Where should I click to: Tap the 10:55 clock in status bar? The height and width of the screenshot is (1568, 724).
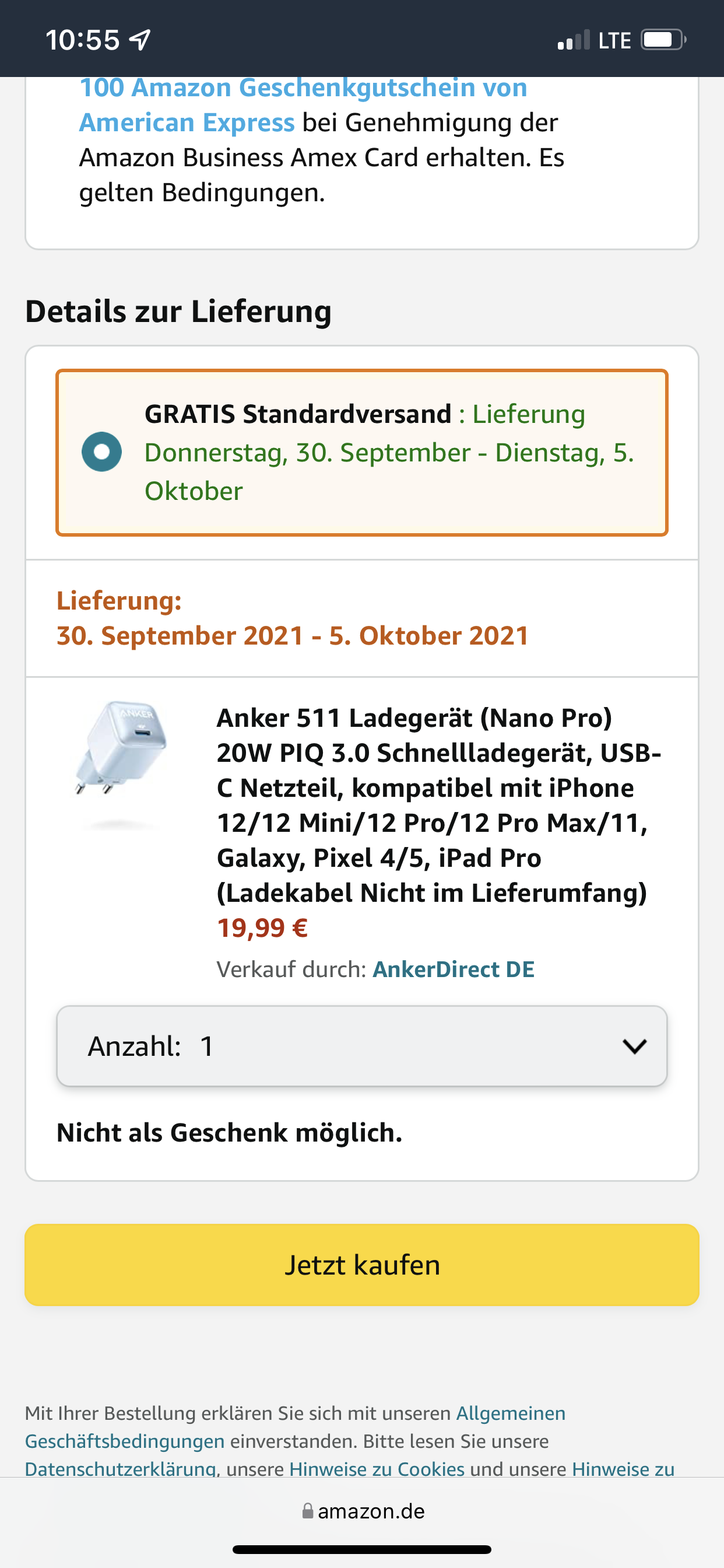pyautogui.click(x=83, y=40)
